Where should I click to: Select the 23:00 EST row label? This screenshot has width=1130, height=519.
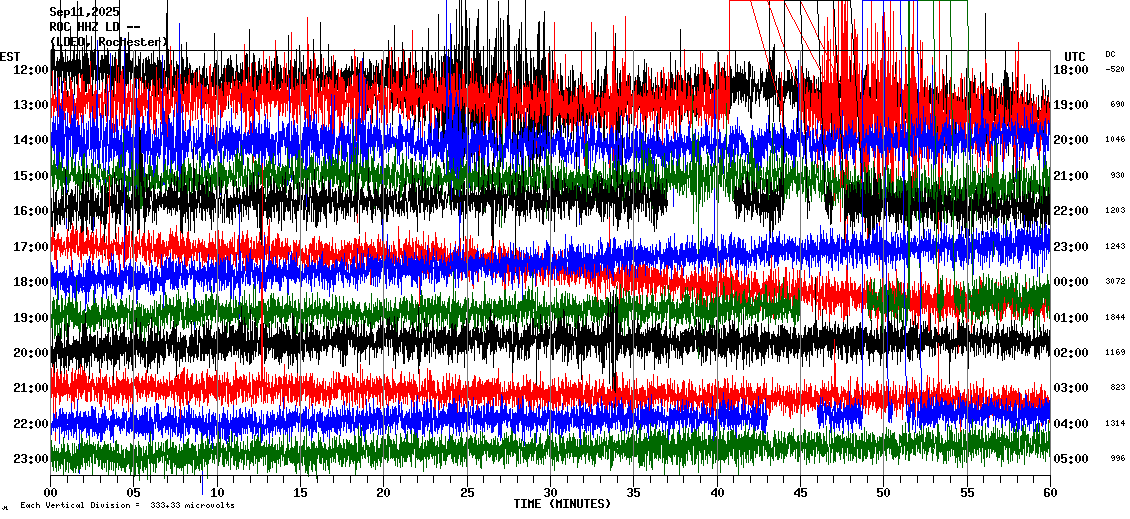click(x=32, y=459)
